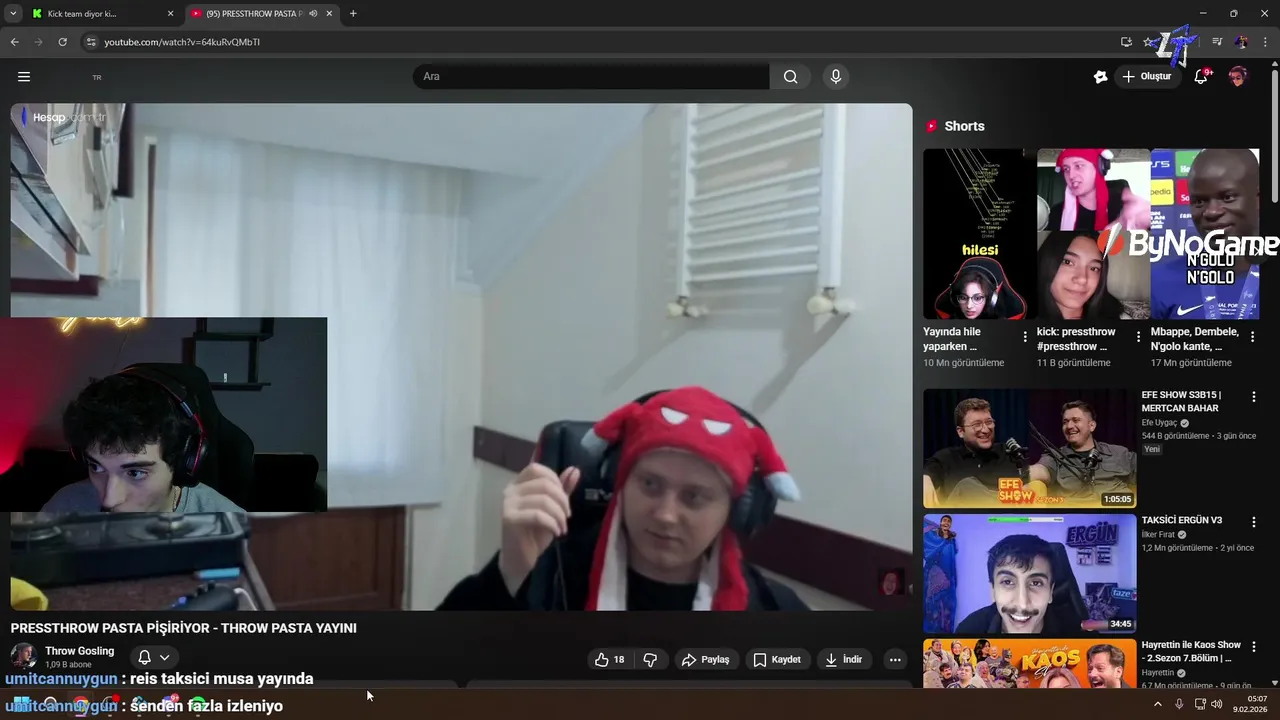The height and width of the screenshot is (720, 1280).
Task: Click the main video player area
Action: pyautogui.click(x=461, y=357)
